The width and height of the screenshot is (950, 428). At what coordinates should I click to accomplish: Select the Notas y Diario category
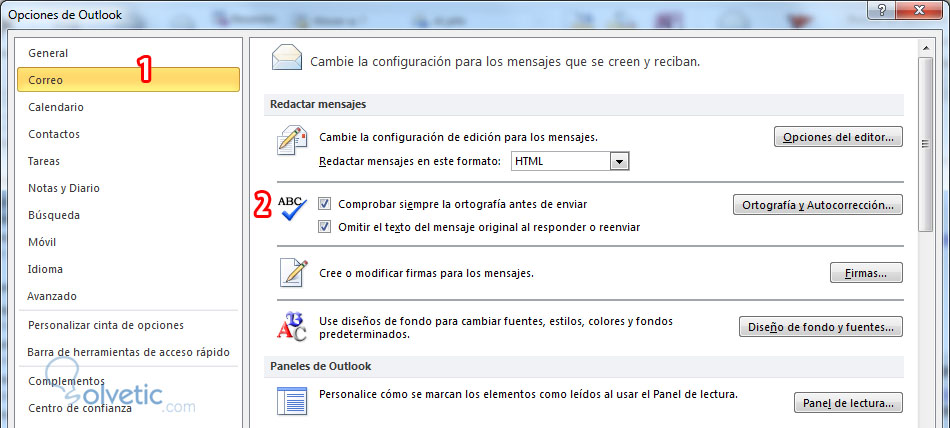pyautogui.click(x=129, y=188)
